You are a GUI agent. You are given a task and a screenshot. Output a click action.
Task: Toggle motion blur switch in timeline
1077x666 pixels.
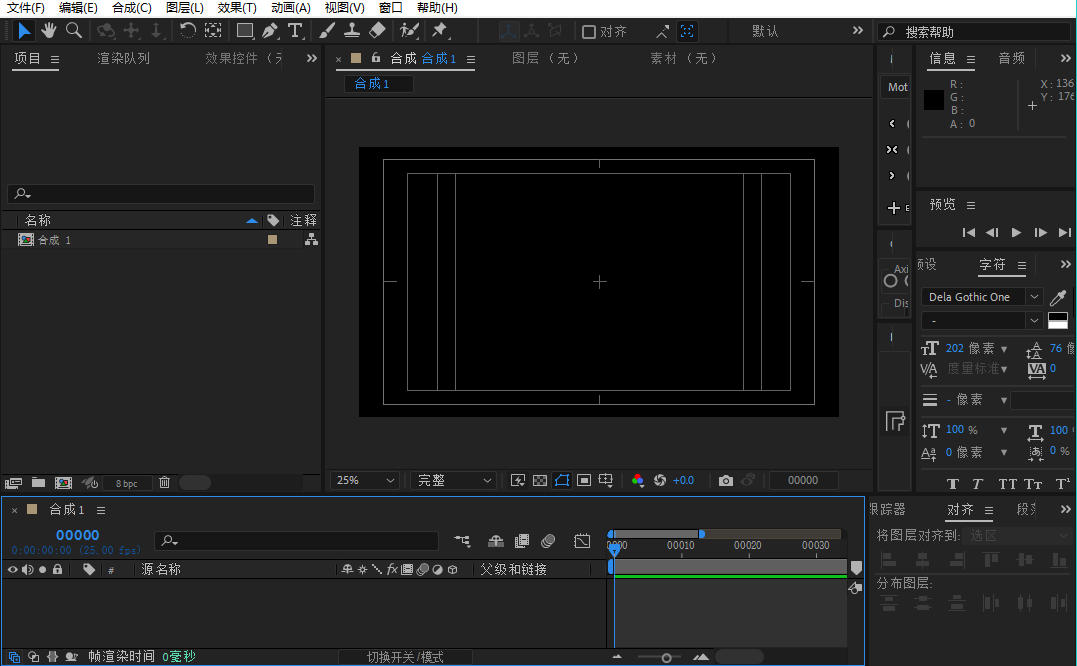548,541
